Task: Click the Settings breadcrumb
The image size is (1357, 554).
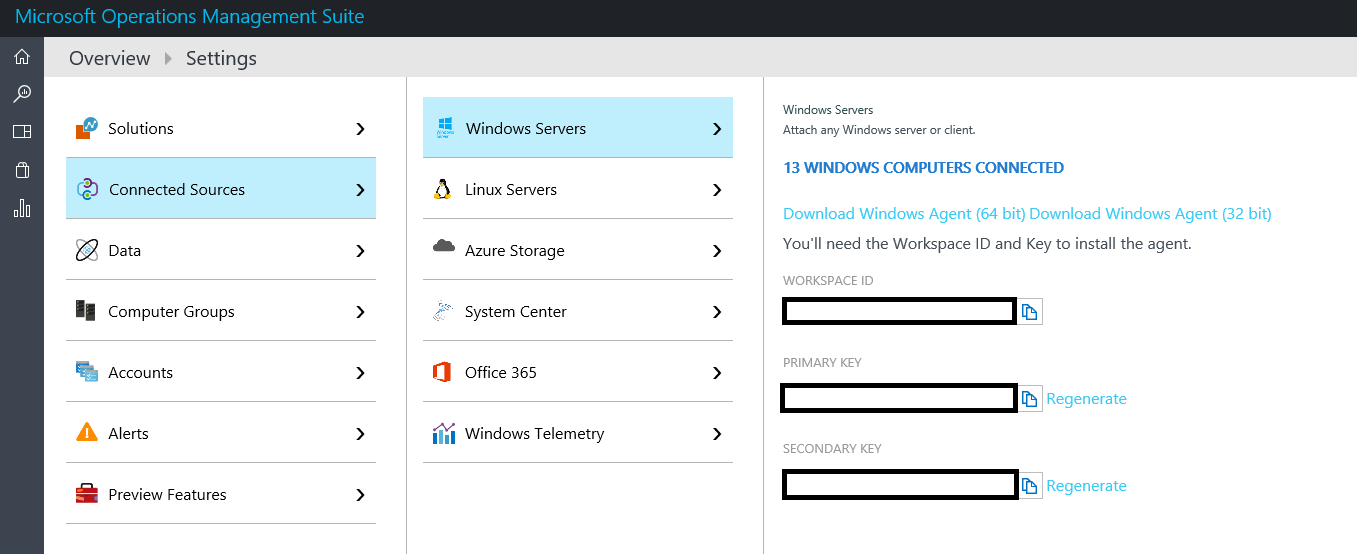Action: tap(221, 58)
